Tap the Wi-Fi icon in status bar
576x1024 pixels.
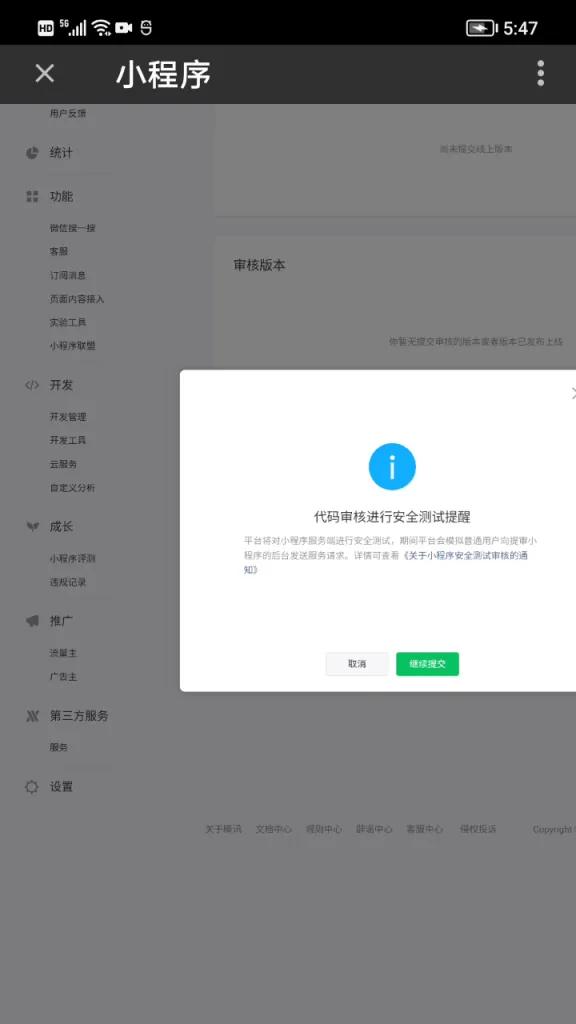pos(101,27)
